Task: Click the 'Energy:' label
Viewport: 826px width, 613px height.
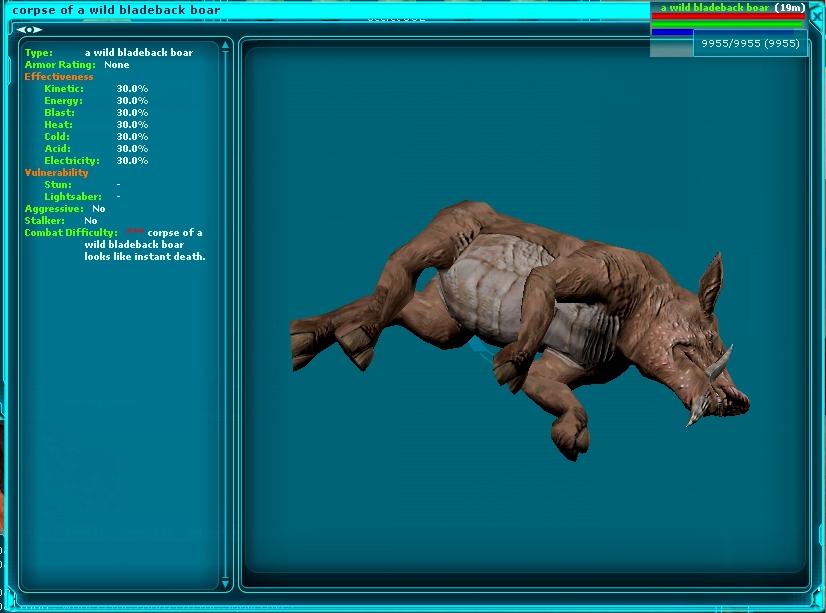Action: [63, 101]
